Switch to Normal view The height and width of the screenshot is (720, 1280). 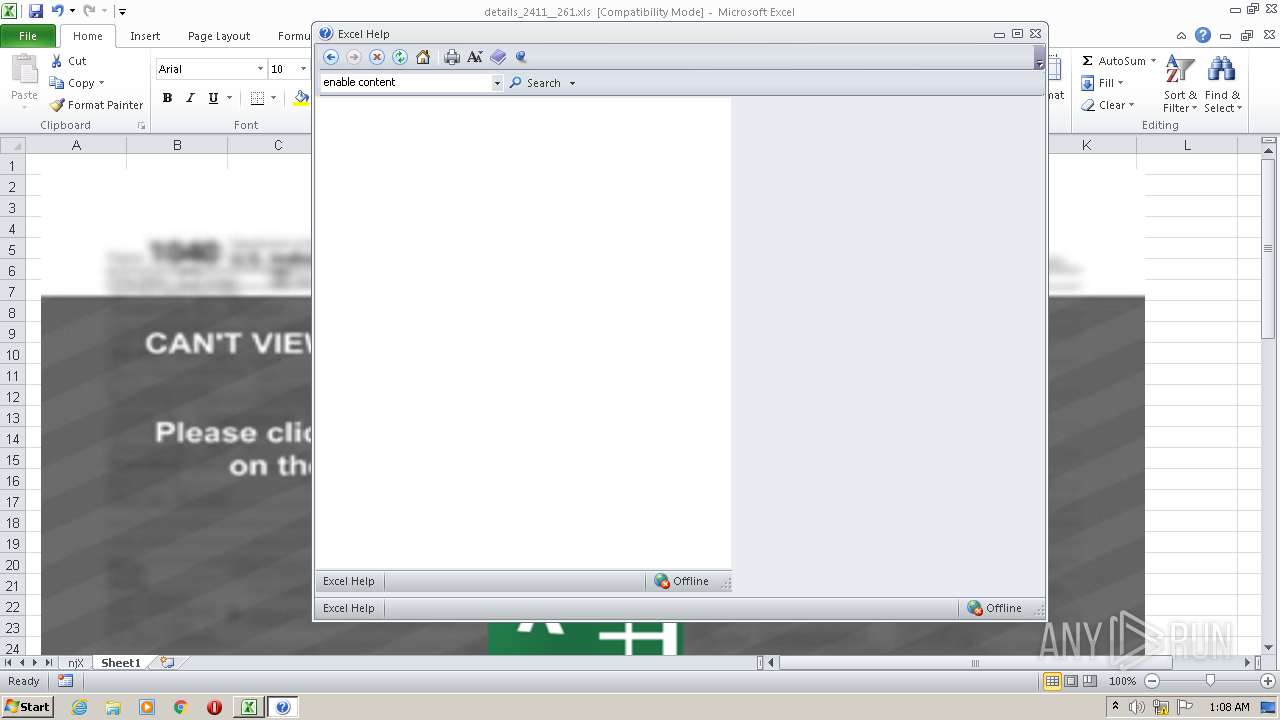pyautogui.click(x=1052, y=681)
